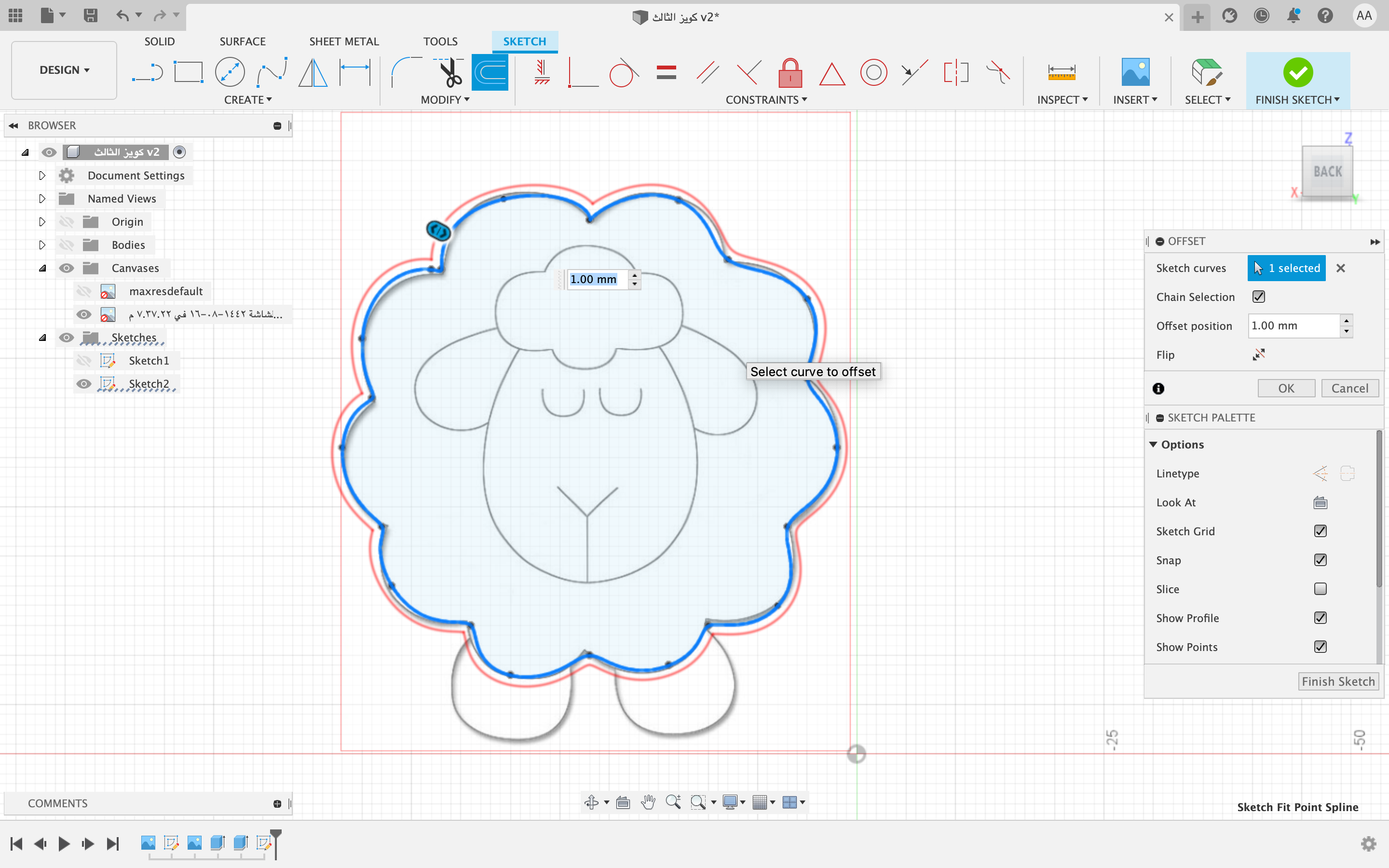The width and height of the screenshot is (1389, 868).
Task: Apply the Fix/Unfix lock constraint
Action: (x=790, y=73)
